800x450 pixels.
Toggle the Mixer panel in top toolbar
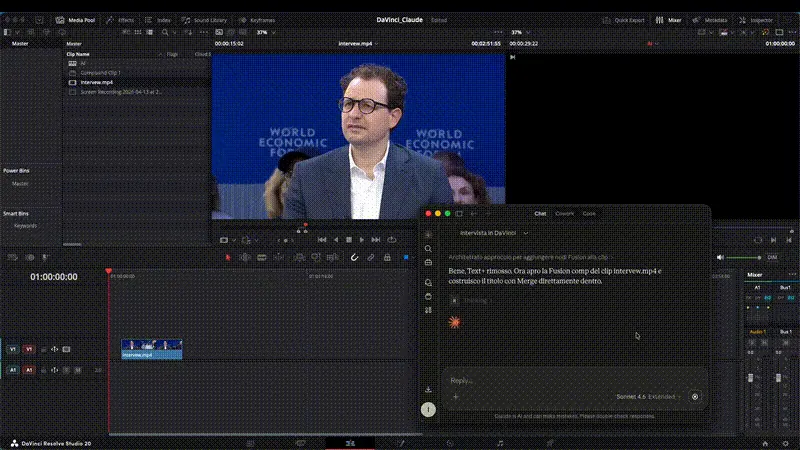(668, 20)
